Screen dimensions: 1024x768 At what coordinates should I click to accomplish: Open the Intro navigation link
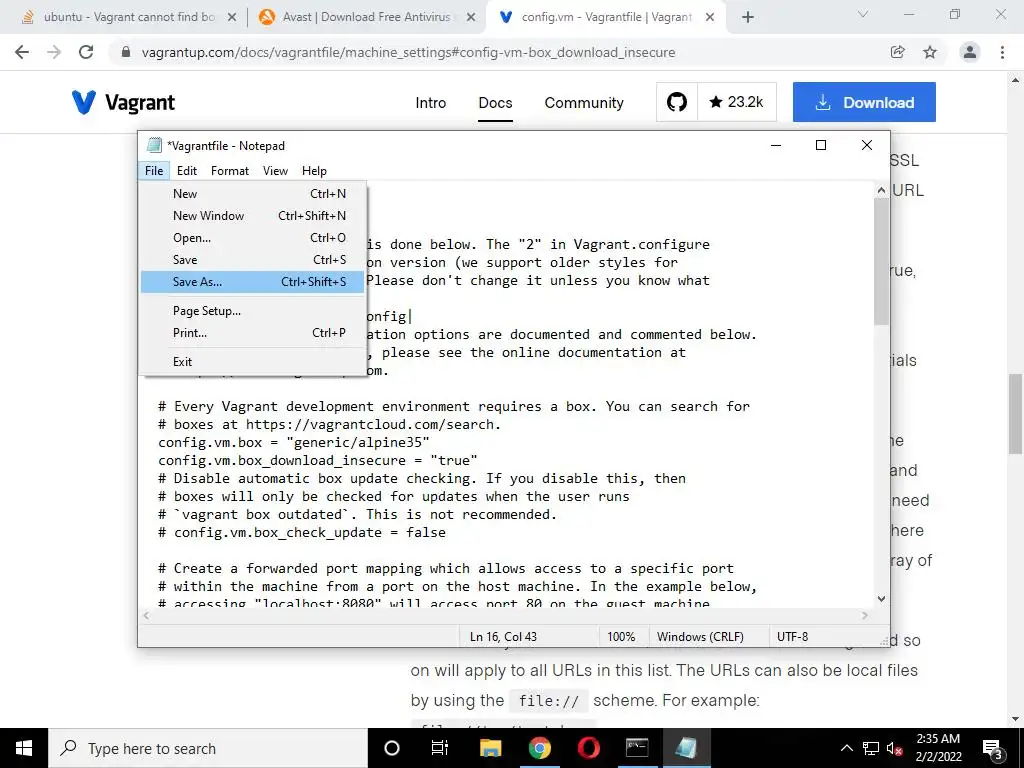point(430,103)
